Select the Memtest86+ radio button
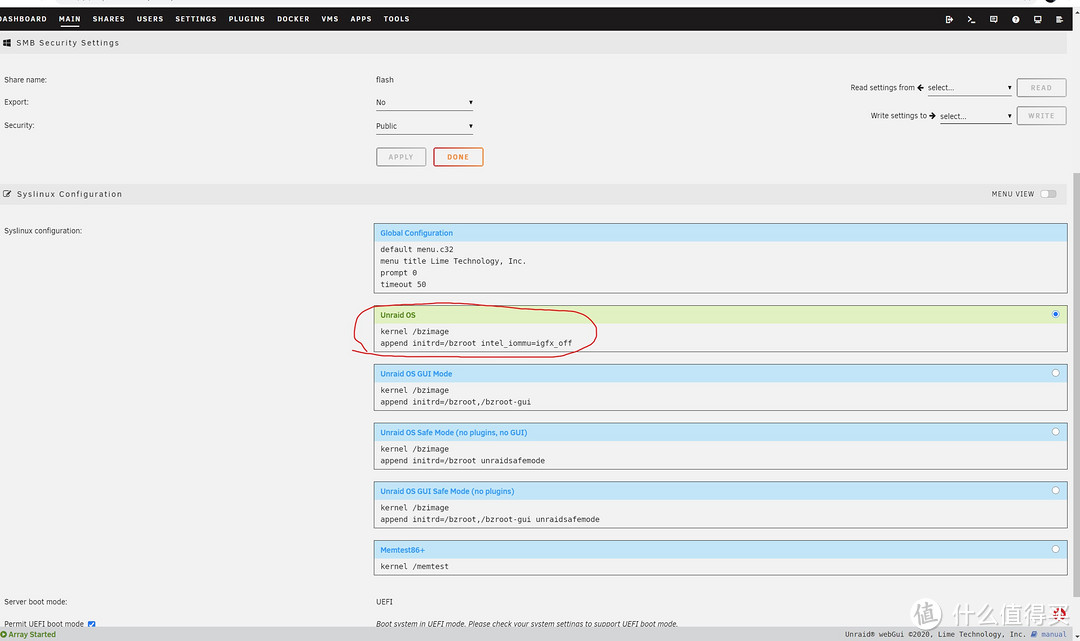1080x641 pixels. (1055, 549)
